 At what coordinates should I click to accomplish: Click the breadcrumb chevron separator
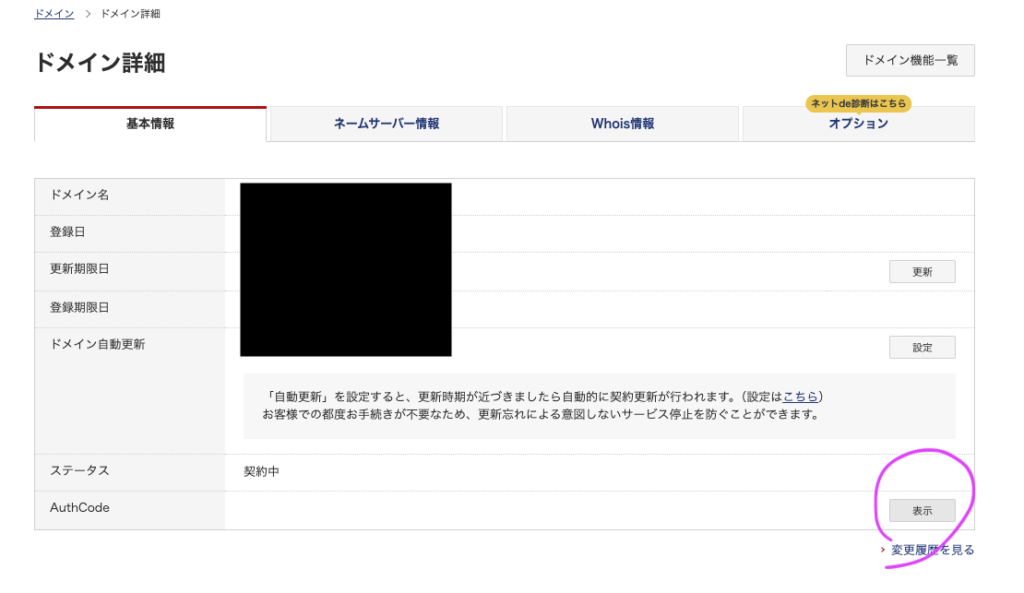pyautogui.click(x=88, y=14)
